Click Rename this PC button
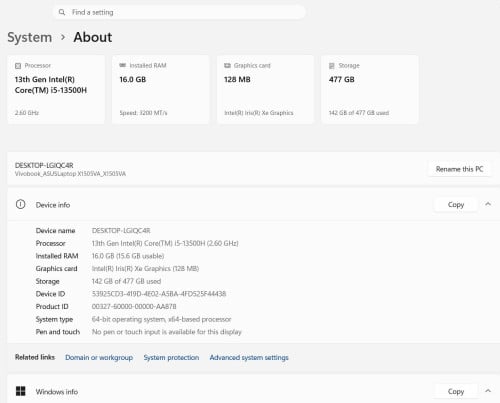Image resolution: width=500 pixels, height=403 pixels. [459, 169]
